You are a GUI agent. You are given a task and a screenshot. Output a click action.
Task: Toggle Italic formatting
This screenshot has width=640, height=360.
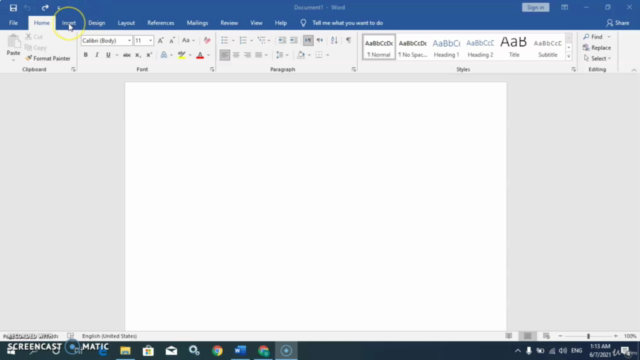97,55
